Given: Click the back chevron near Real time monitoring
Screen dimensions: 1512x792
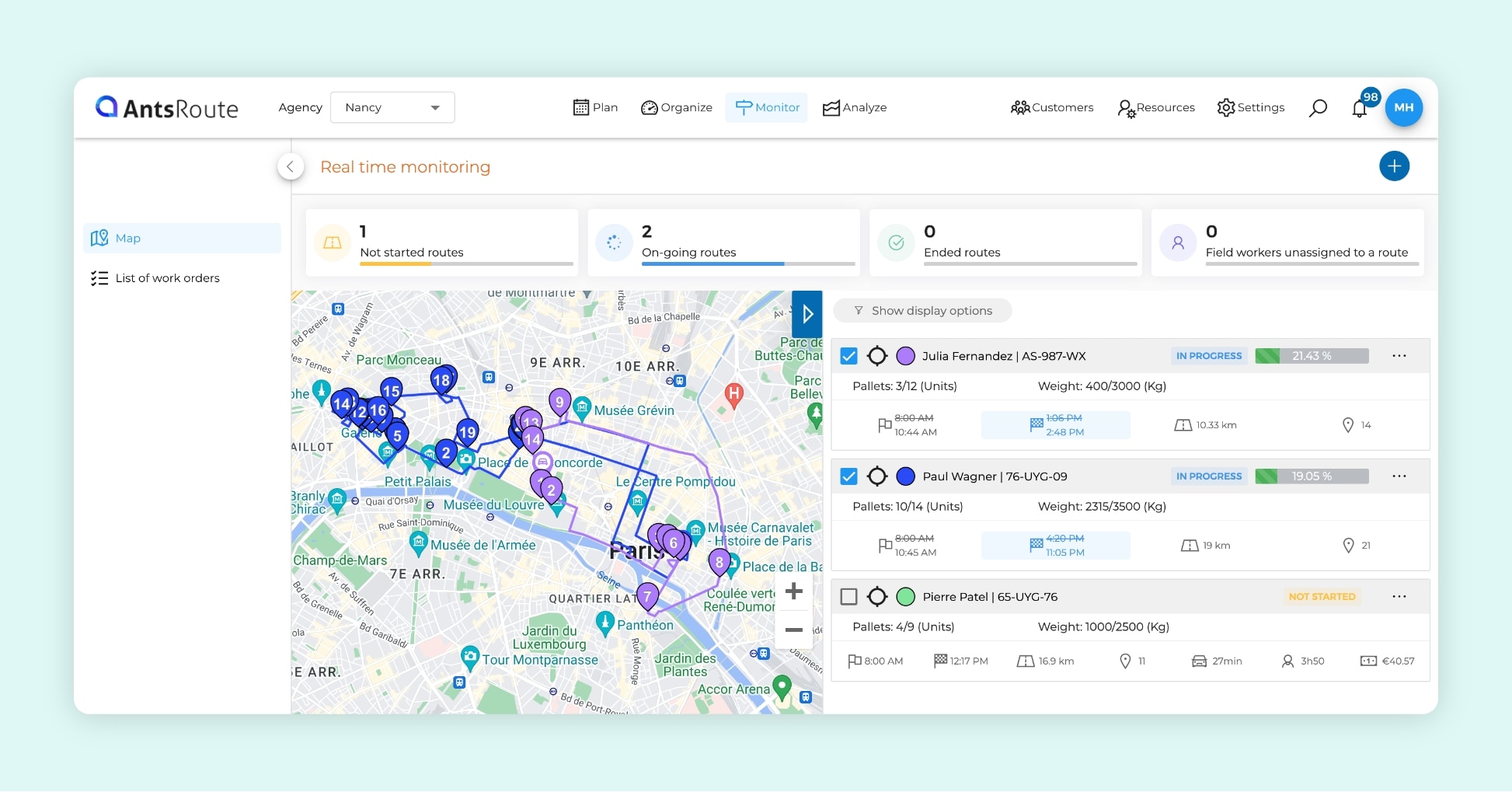Looking at the screenshot, I should pos(290,166).
